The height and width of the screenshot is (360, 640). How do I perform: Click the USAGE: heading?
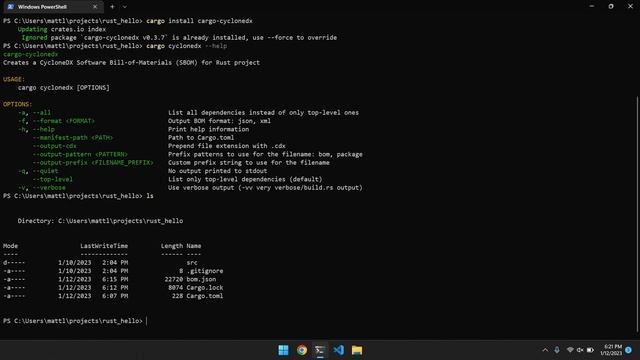pos(14,79)
